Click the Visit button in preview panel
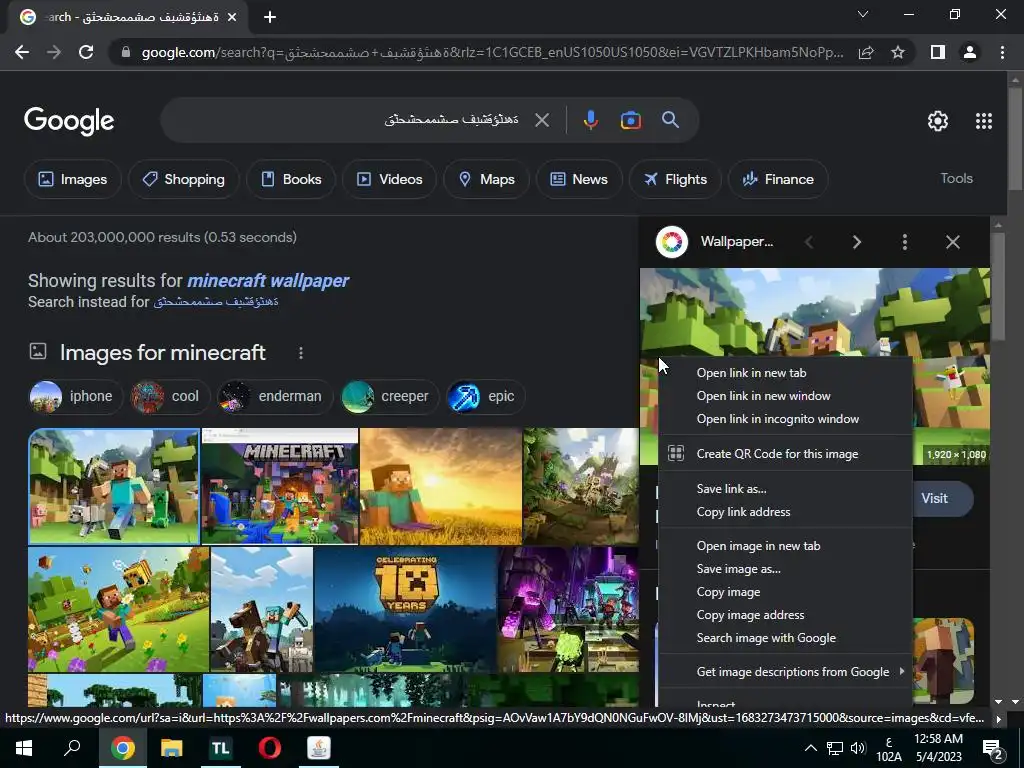Screen dimensions: 1024x768 tap(941, 498)
